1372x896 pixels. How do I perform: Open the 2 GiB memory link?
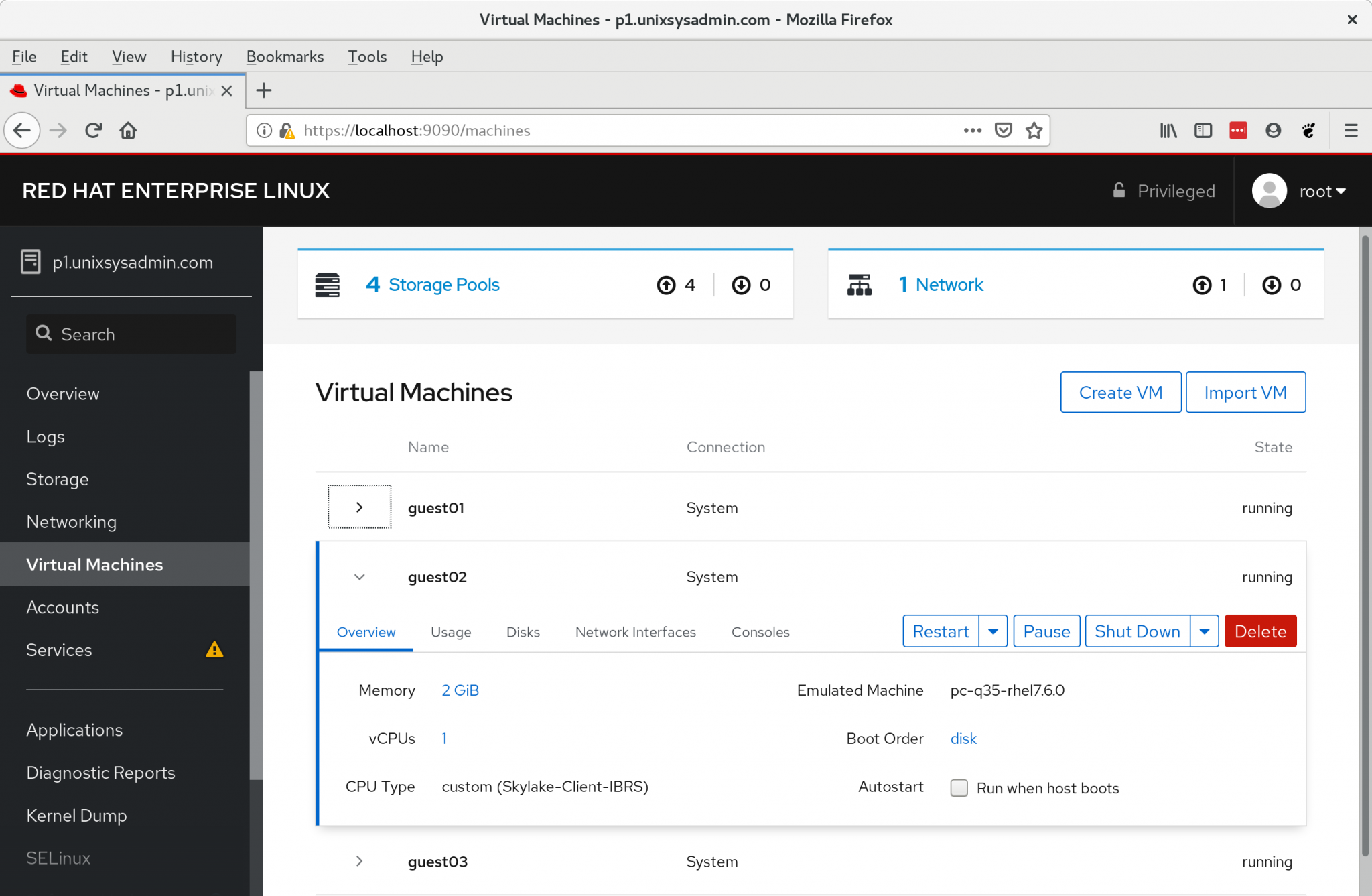click(x=460, y=690)
